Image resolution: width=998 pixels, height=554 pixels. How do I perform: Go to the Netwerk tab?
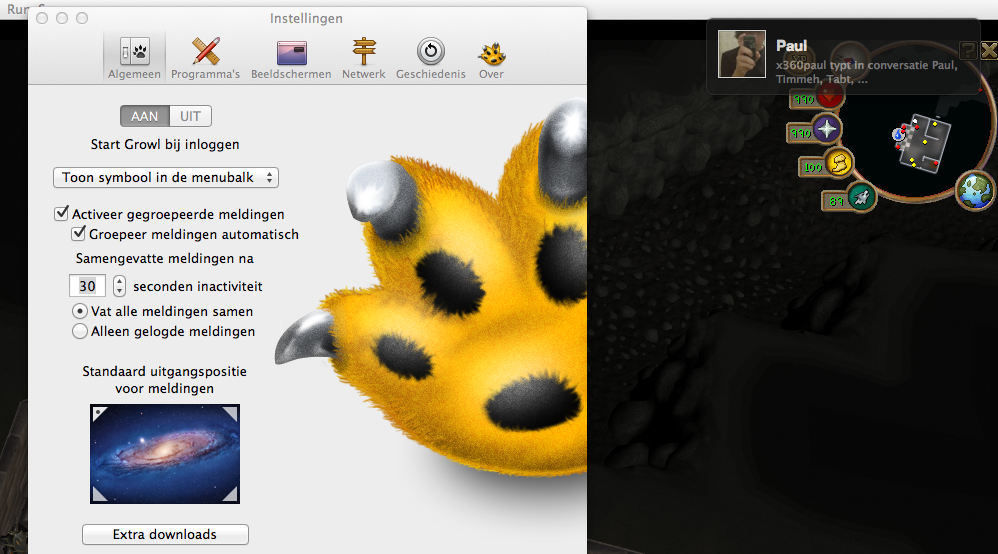363,57
